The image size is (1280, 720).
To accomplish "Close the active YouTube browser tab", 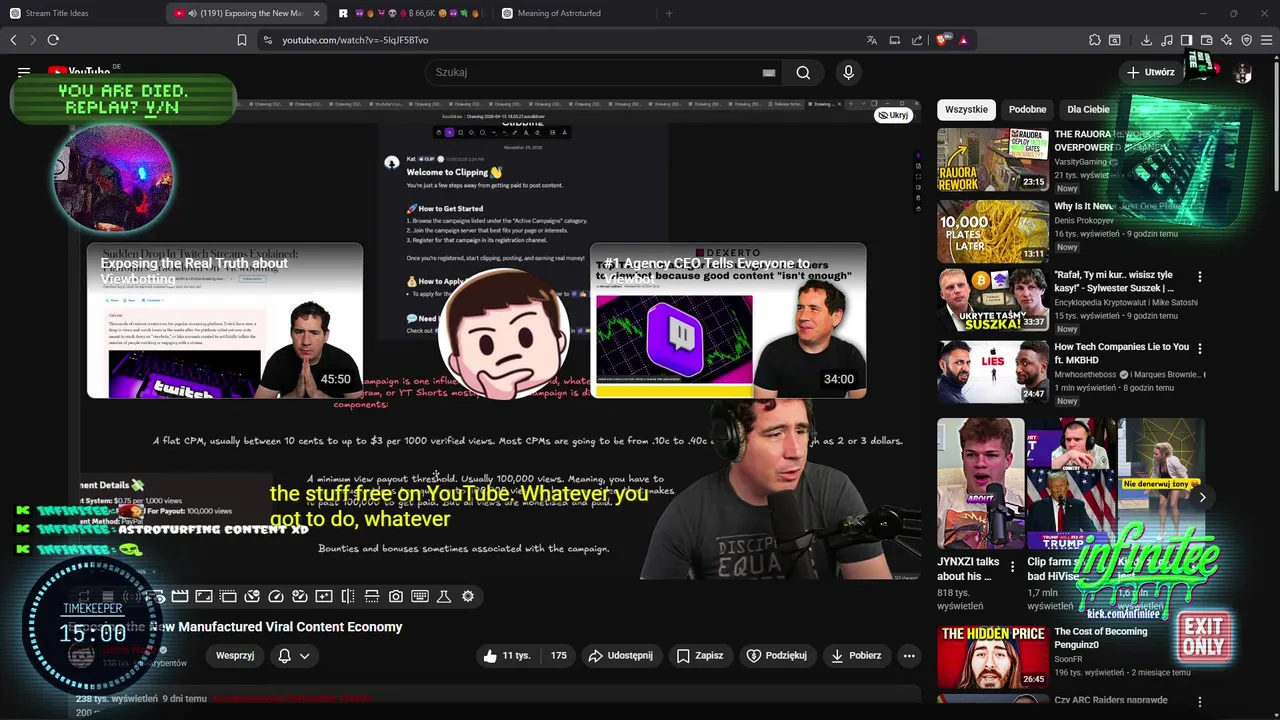I will pyautogui.click(x=316, y=13).
